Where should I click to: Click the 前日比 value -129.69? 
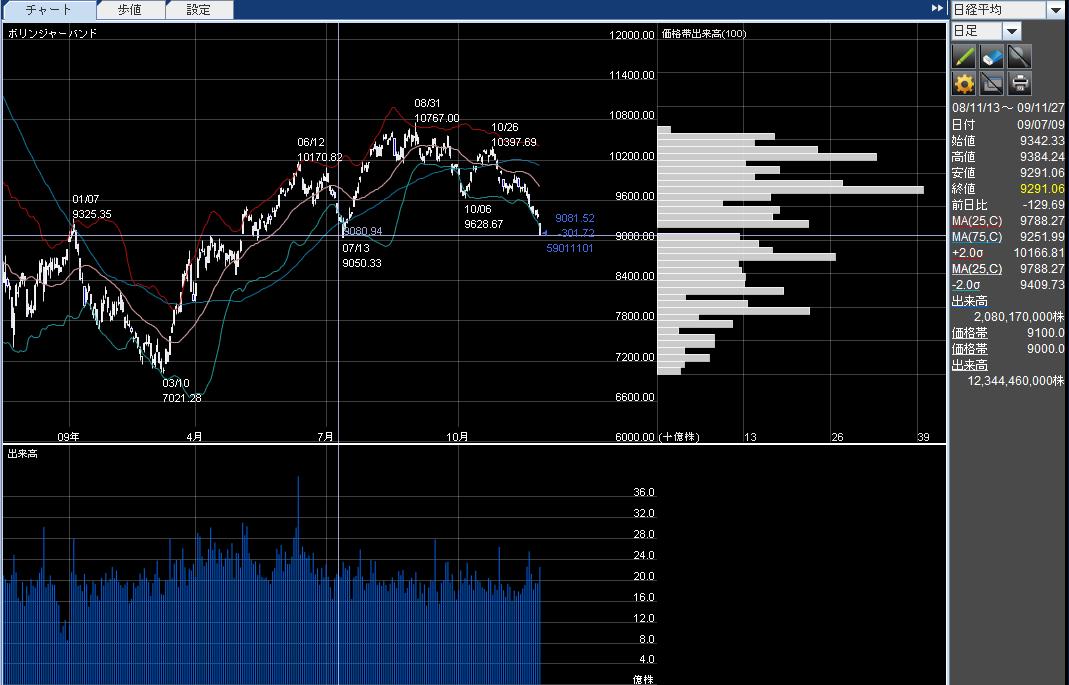click(1043, 204)
